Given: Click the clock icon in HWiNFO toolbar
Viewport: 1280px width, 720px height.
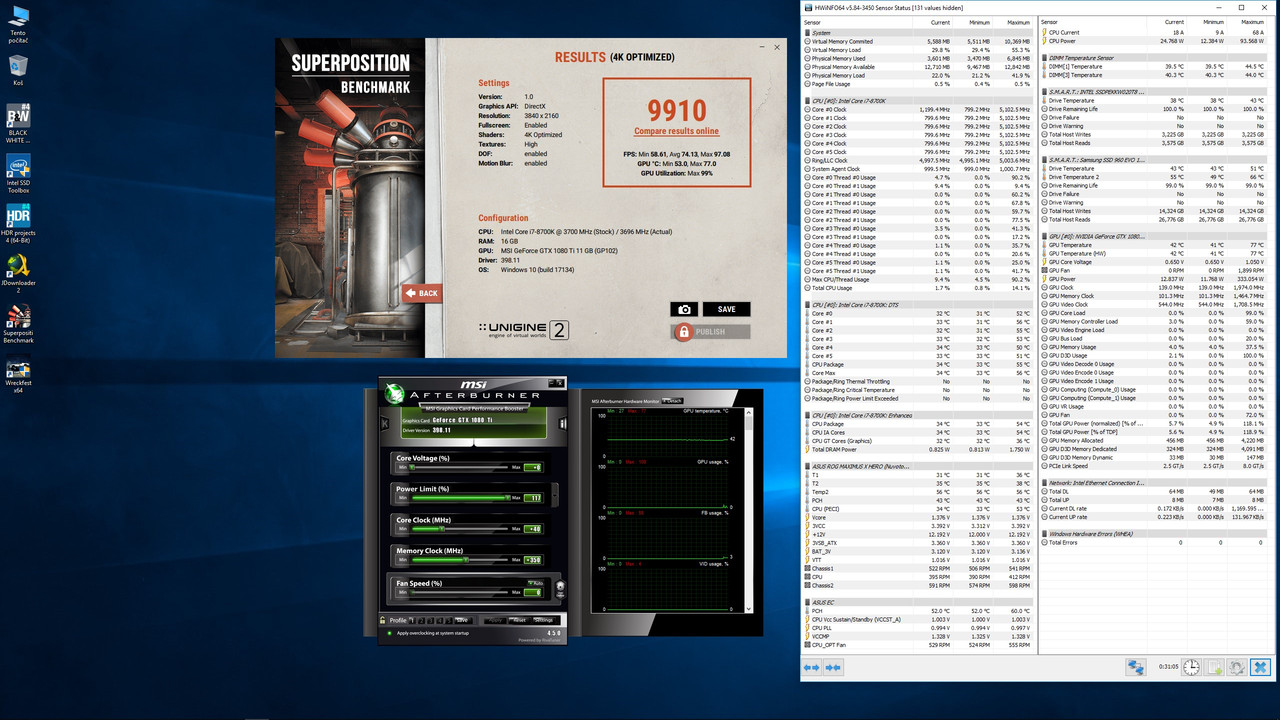Looking at the screenshot, I should pos(1191,666).
